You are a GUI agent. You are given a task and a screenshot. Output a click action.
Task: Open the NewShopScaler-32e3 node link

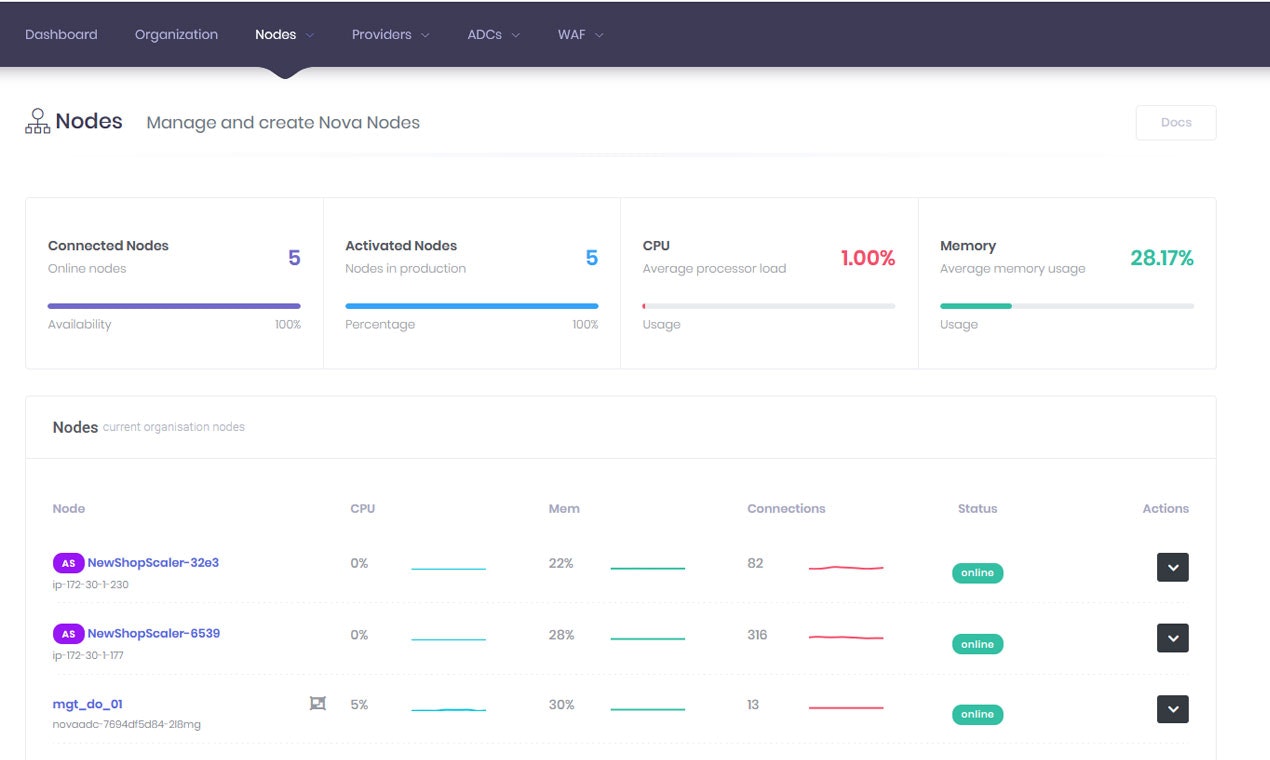153,563
